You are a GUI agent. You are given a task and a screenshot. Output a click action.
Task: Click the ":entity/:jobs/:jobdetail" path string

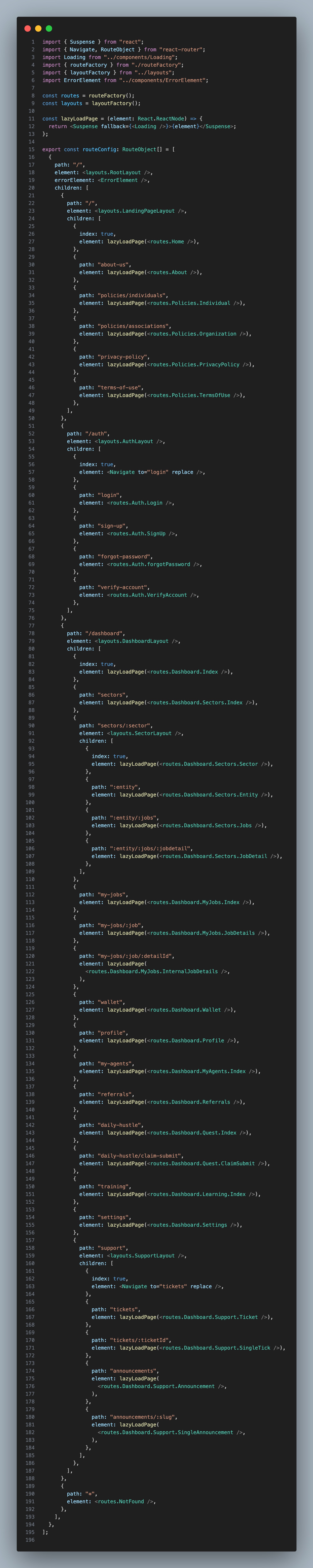(x=150, y=849)
